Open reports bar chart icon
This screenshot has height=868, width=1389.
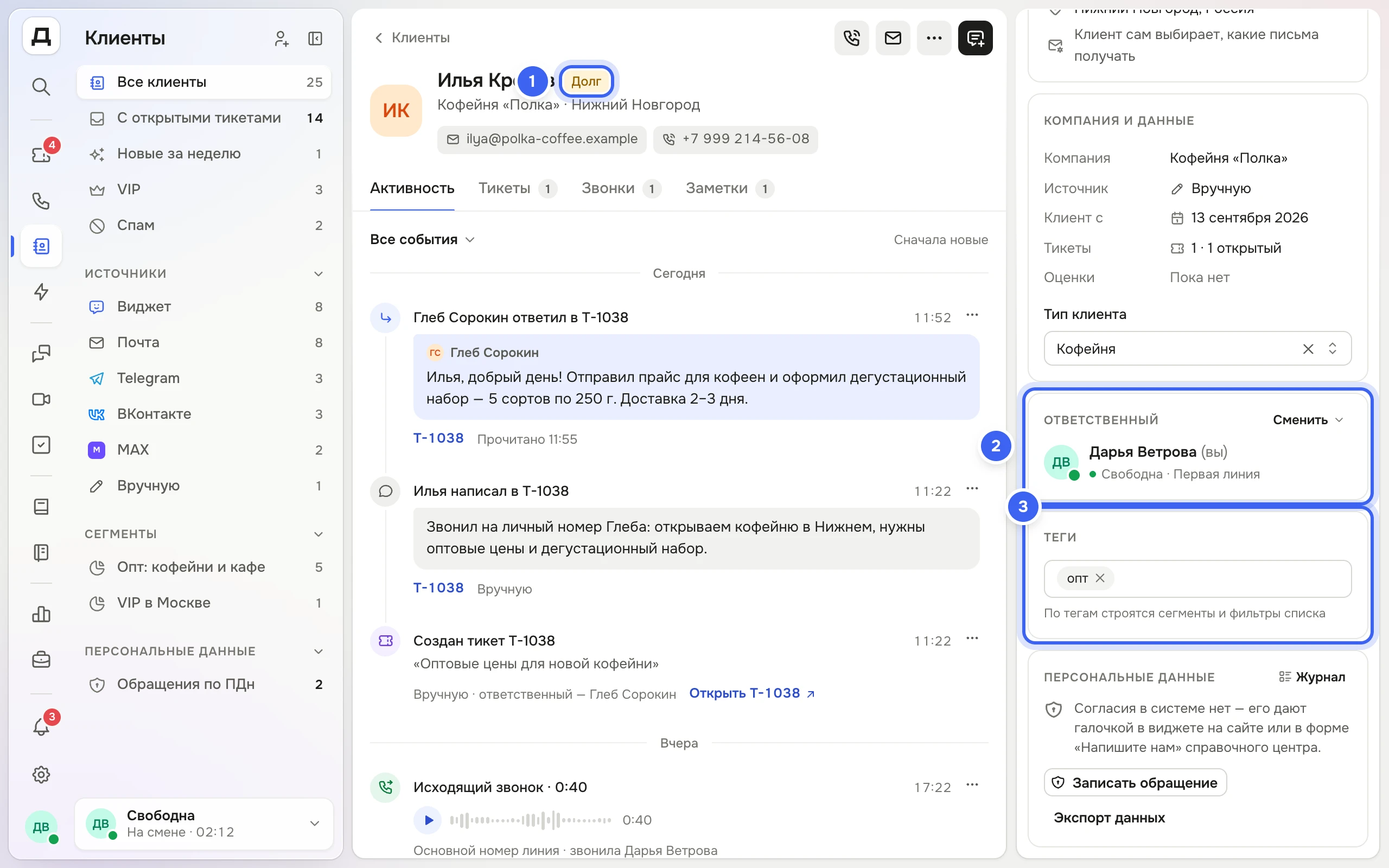[41, 614]
